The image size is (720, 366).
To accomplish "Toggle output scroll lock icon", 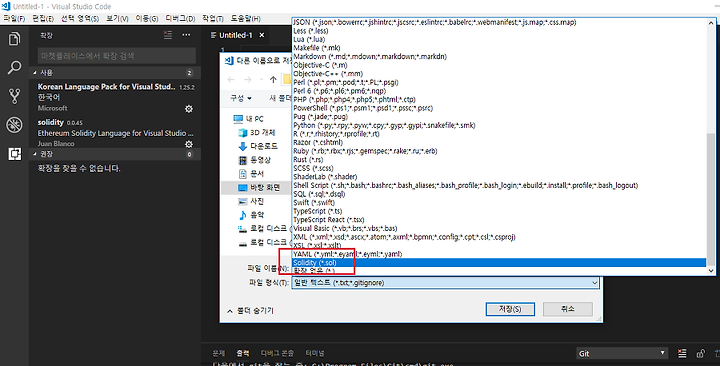I will point(700,353).
